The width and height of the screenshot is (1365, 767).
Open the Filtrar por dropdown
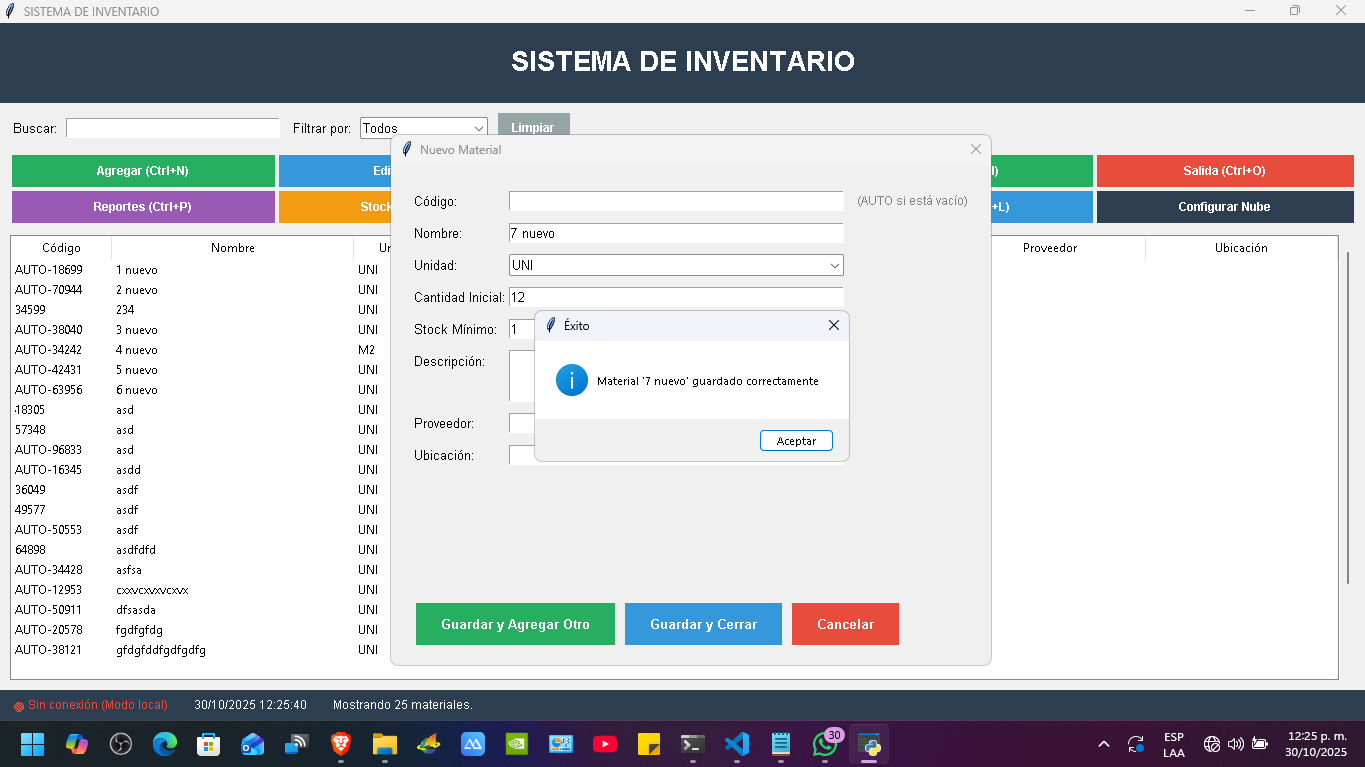tap(478, 129)
